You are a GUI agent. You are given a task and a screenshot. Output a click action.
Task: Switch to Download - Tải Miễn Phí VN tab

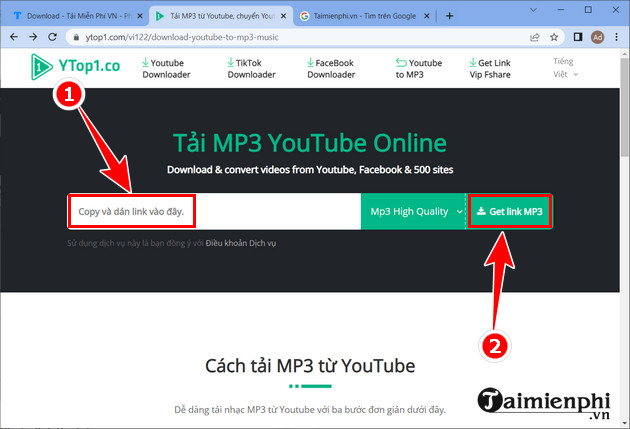click(78, 16)
